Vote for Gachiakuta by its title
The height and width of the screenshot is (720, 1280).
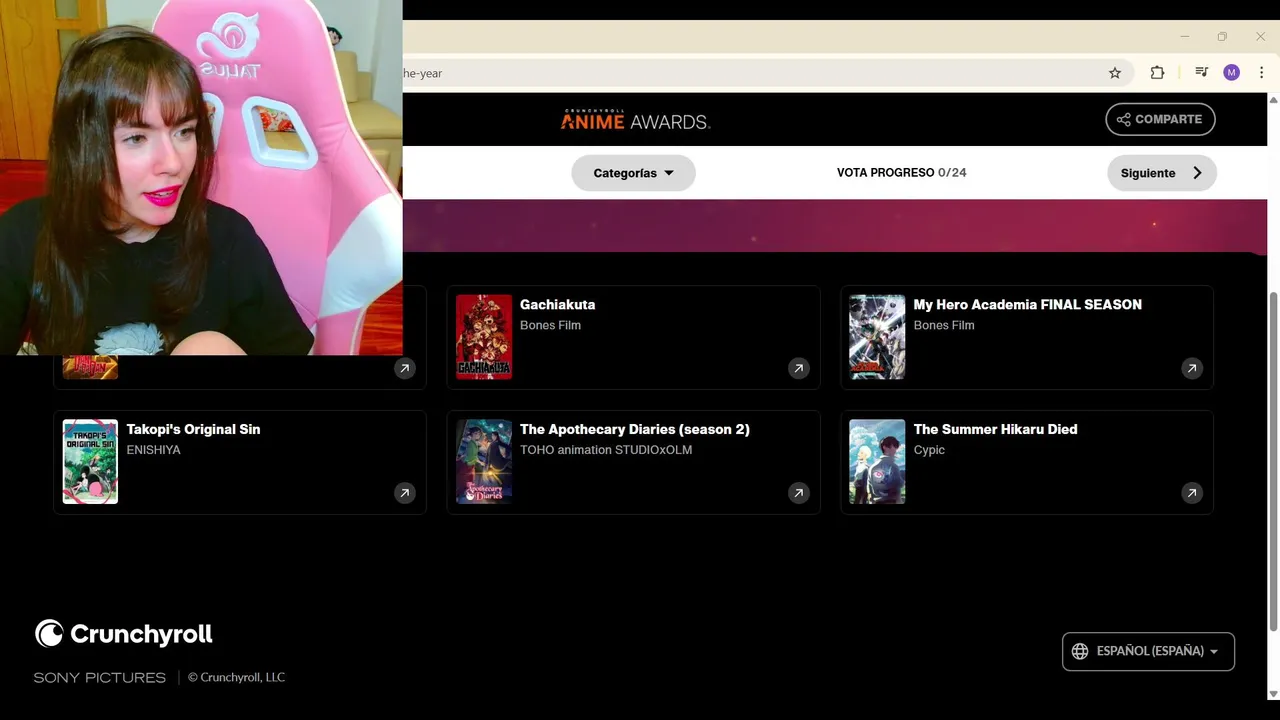[x=557, y=305]
